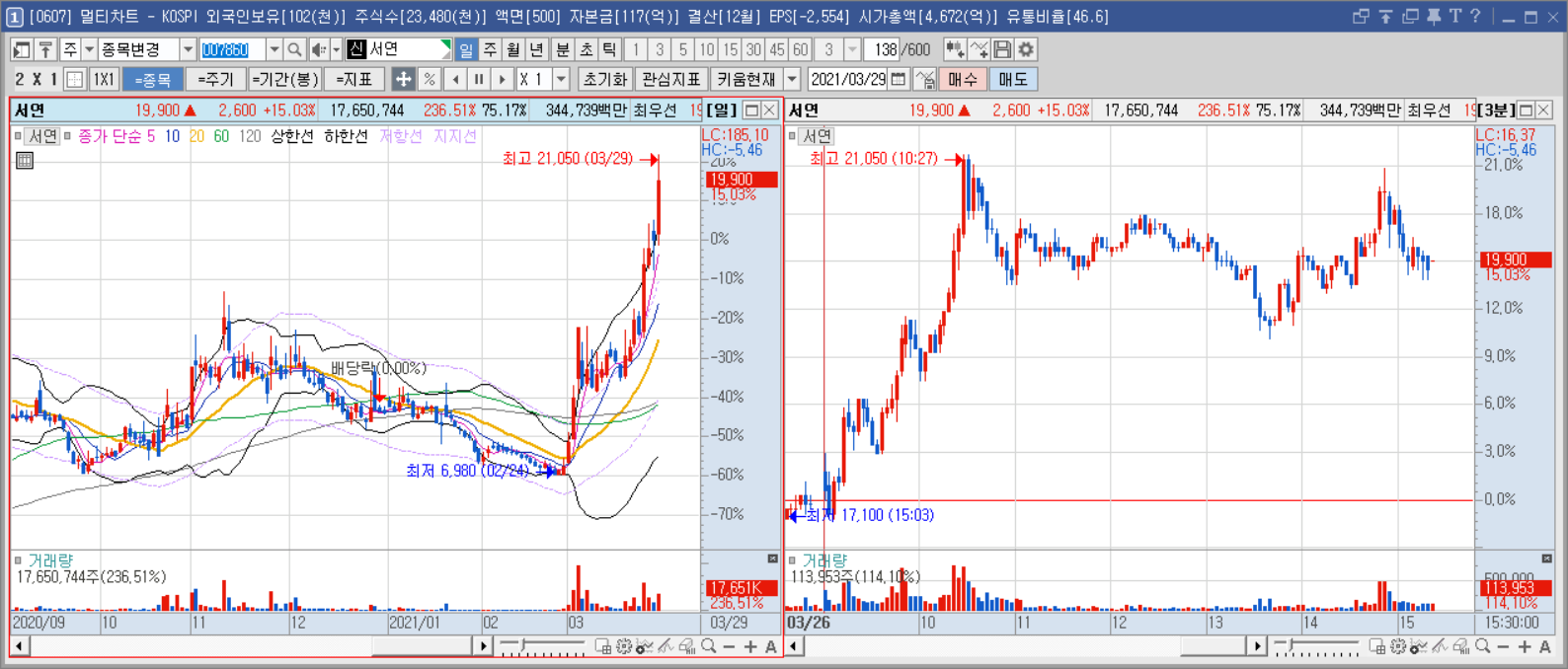1568x669 pixels.
Task: Click the 1X1 layout button
Action: [104, 79]
